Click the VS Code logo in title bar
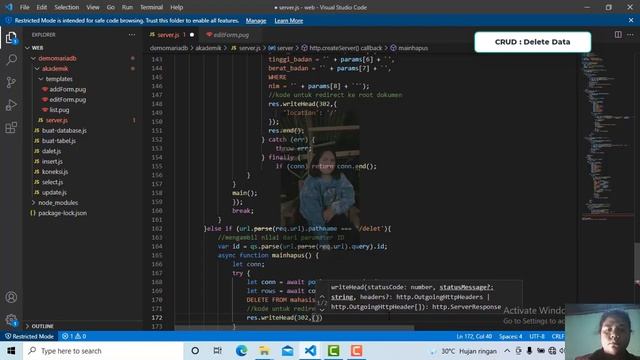This screenshot has width=640, height=360. pyautogui.click(x=9, y=7)
